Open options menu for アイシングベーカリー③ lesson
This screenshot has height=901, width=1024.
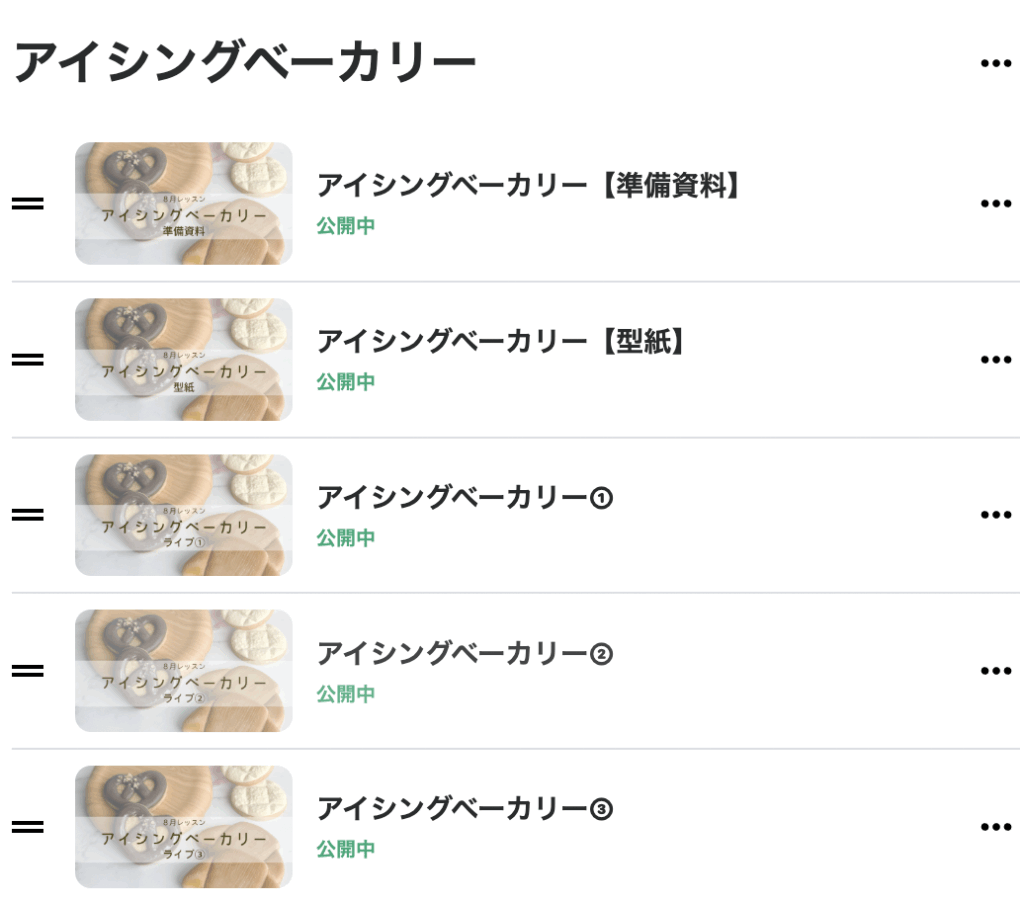(995, 827)
